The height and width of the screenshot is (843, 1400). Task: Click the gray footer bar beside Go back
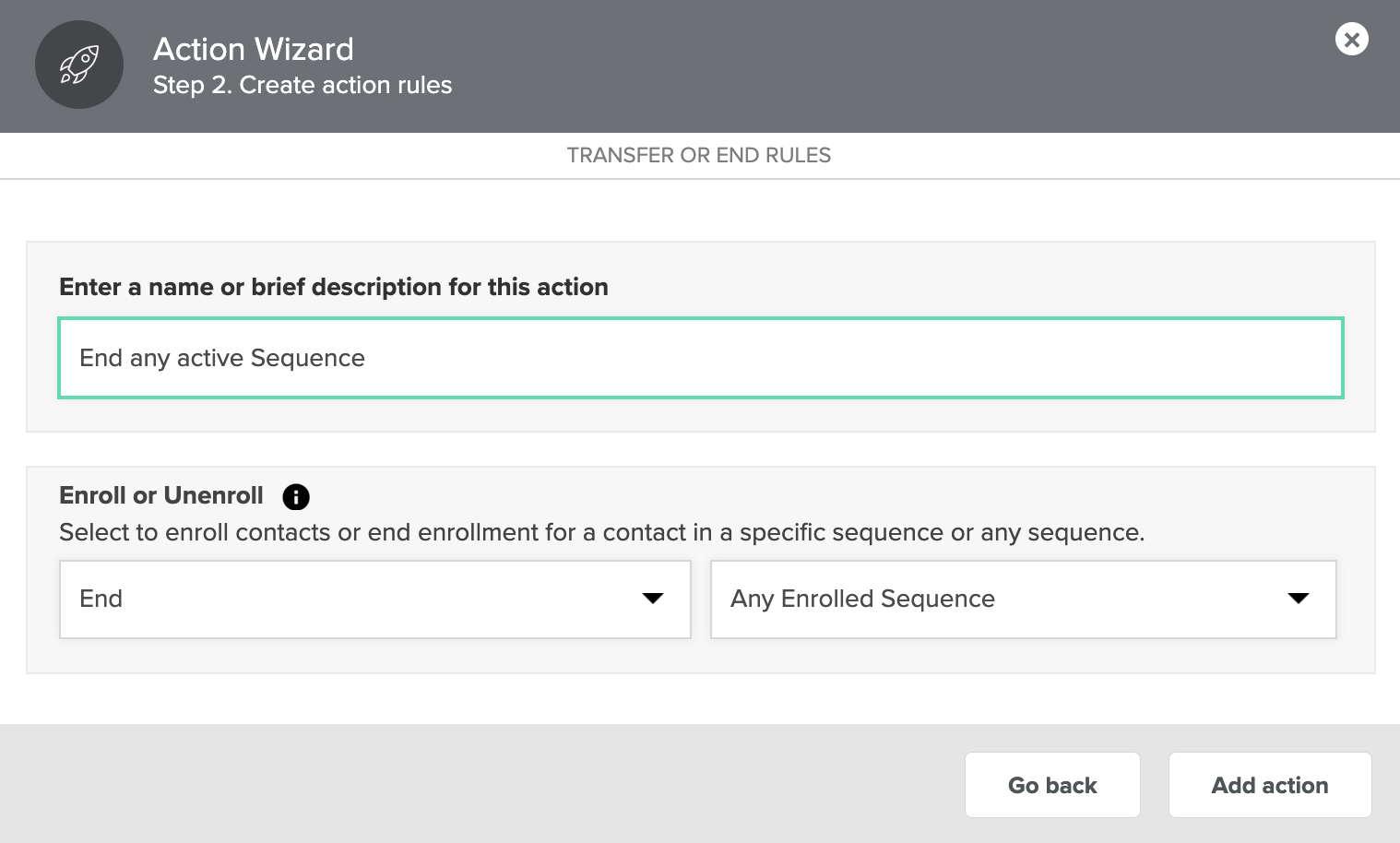(480, 784)
